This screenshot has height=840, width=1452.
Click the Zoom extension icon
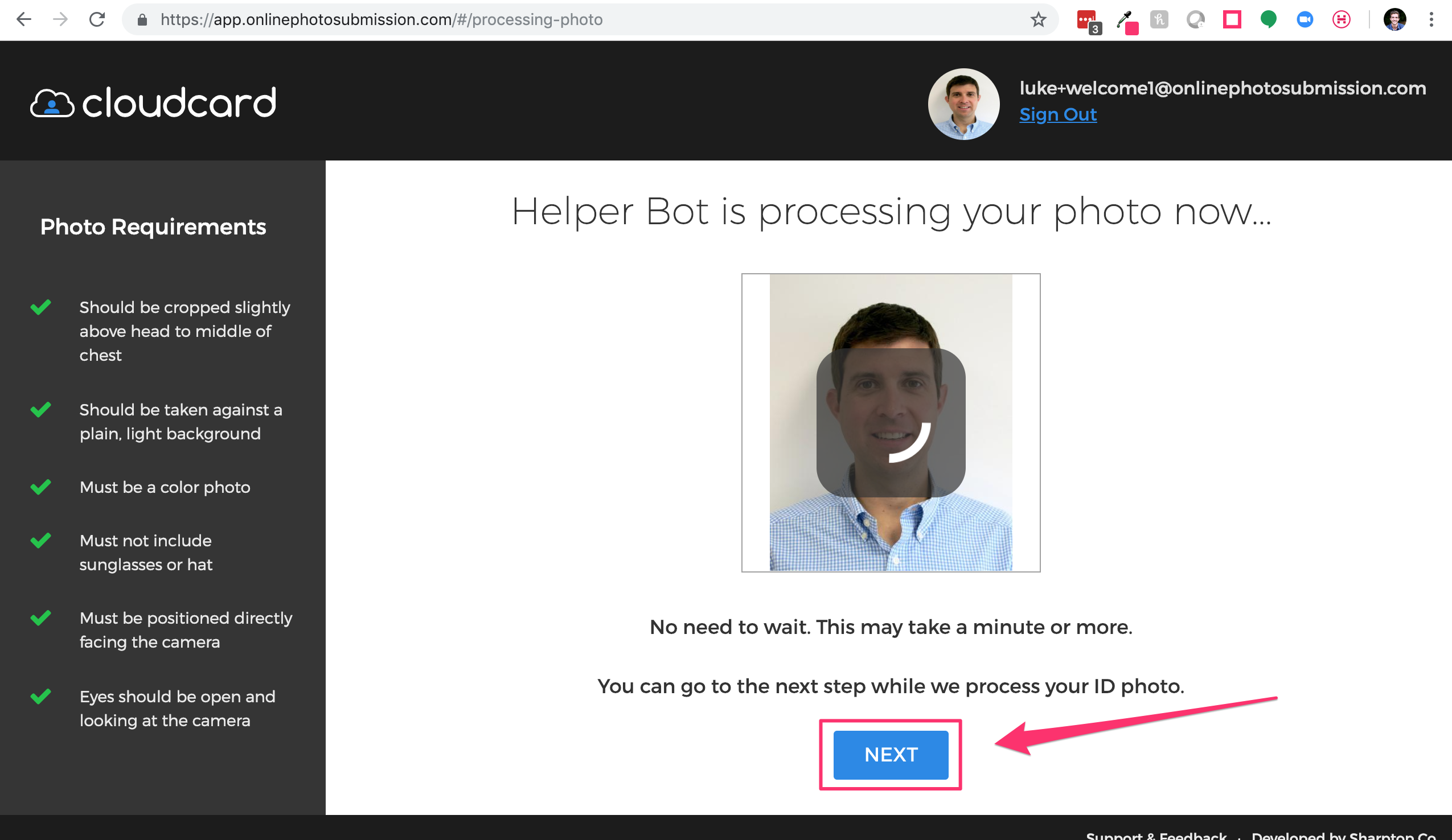point(1305,20)
